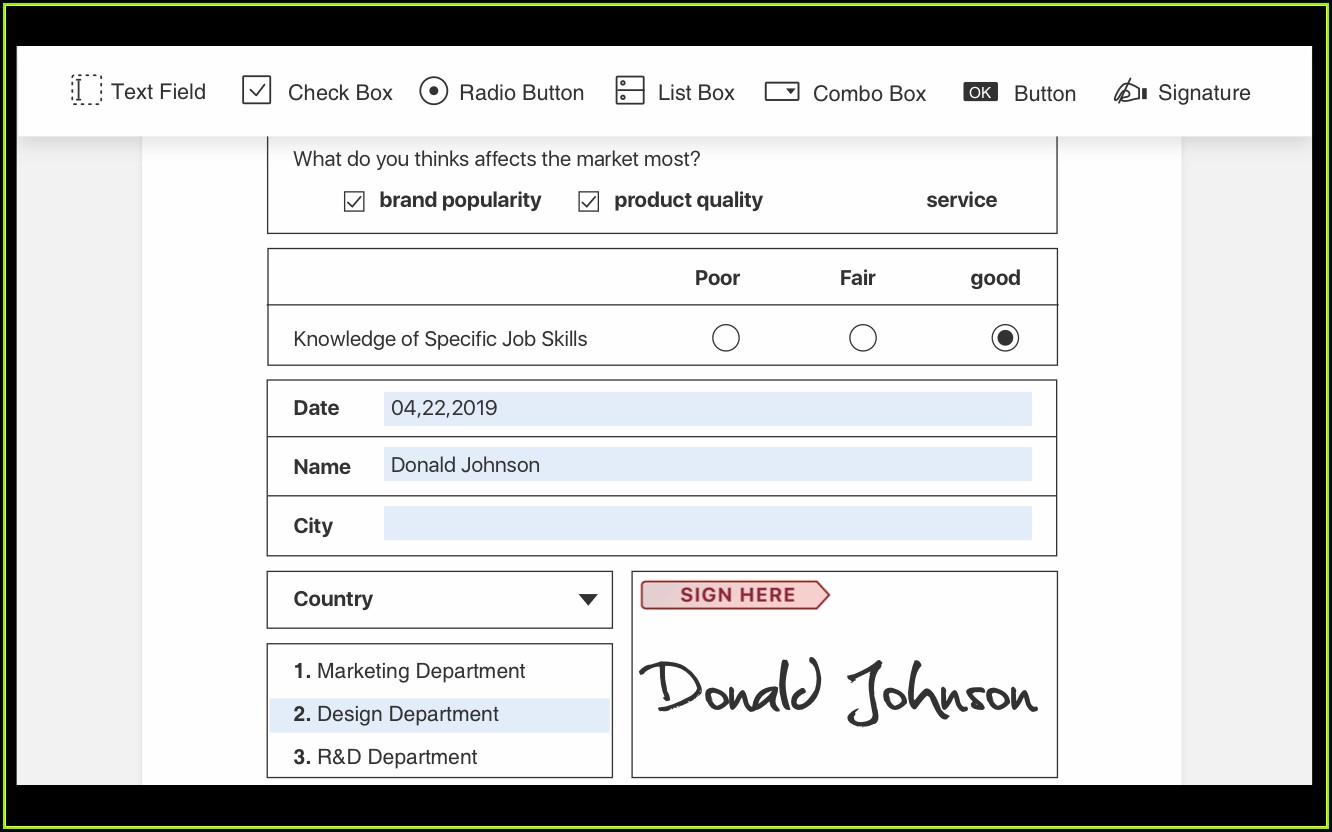Open the Country dropdown arrow
Screen dimensions: 1332x832
(588, 600)
